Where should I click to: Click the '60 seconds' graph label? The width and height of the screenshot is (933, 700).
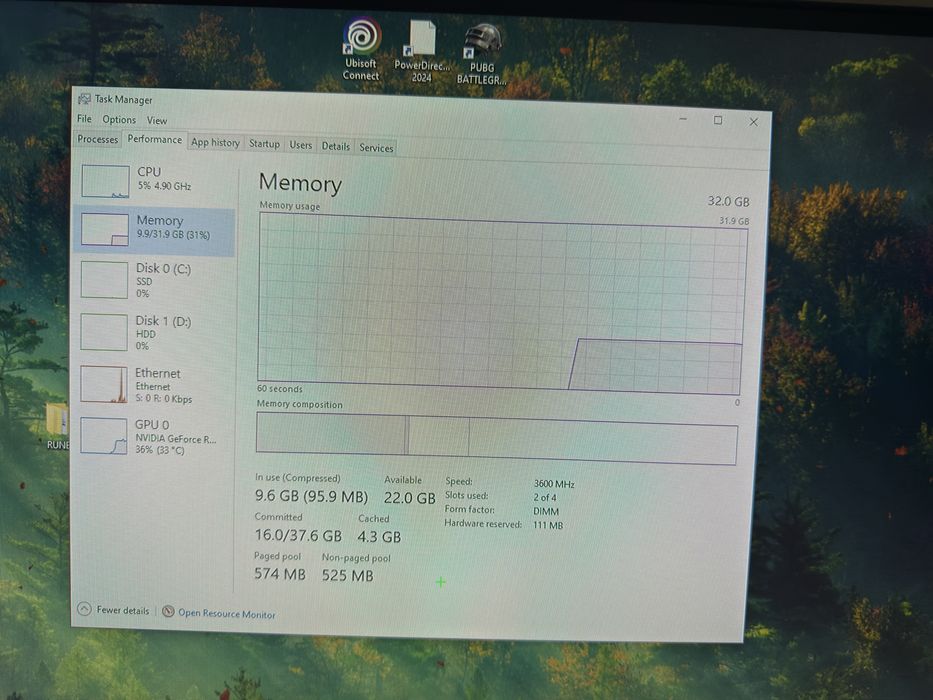[280, 389]
